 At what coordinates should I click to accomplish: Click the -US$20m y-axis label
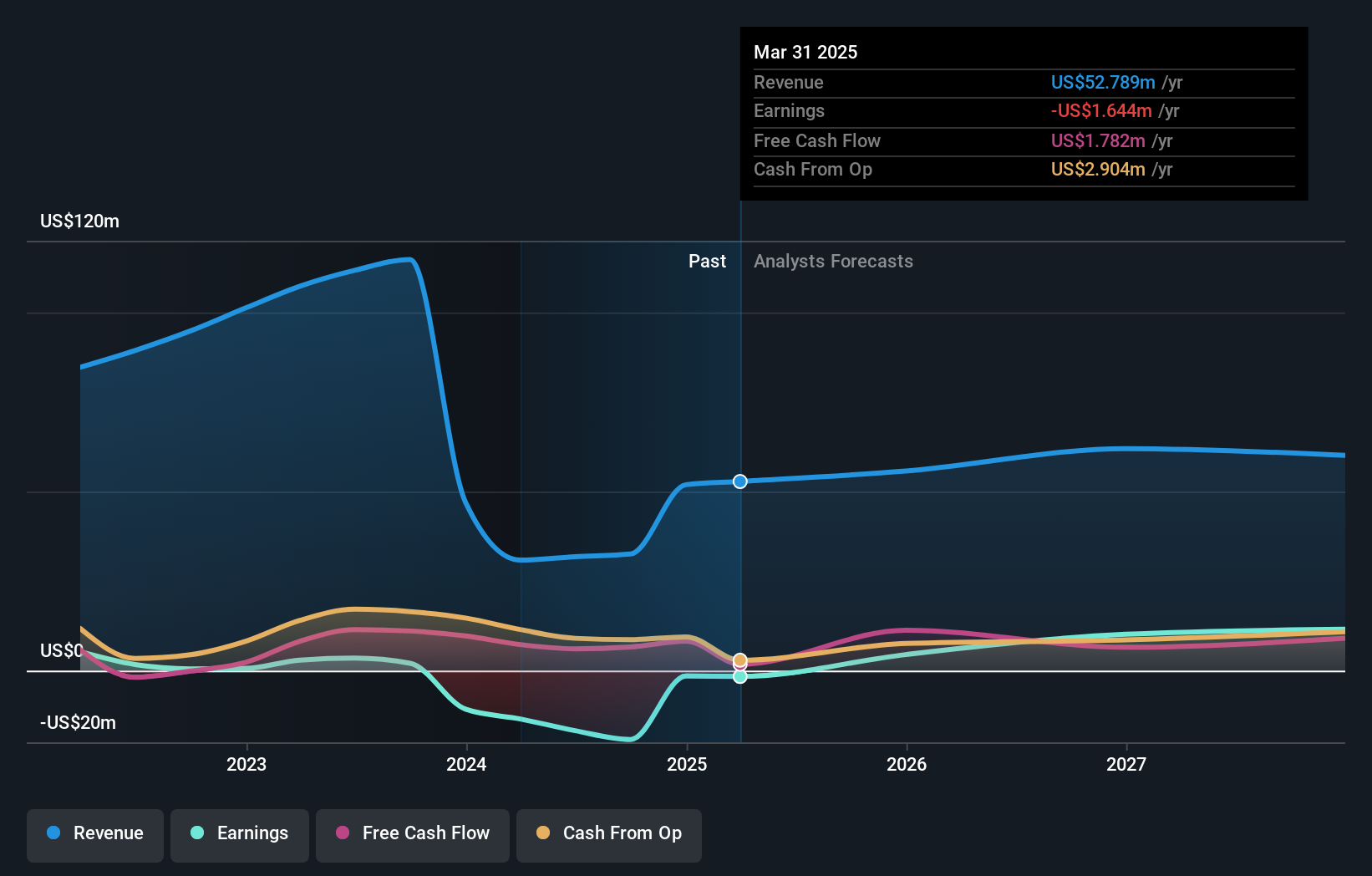(x=79, y=723)
